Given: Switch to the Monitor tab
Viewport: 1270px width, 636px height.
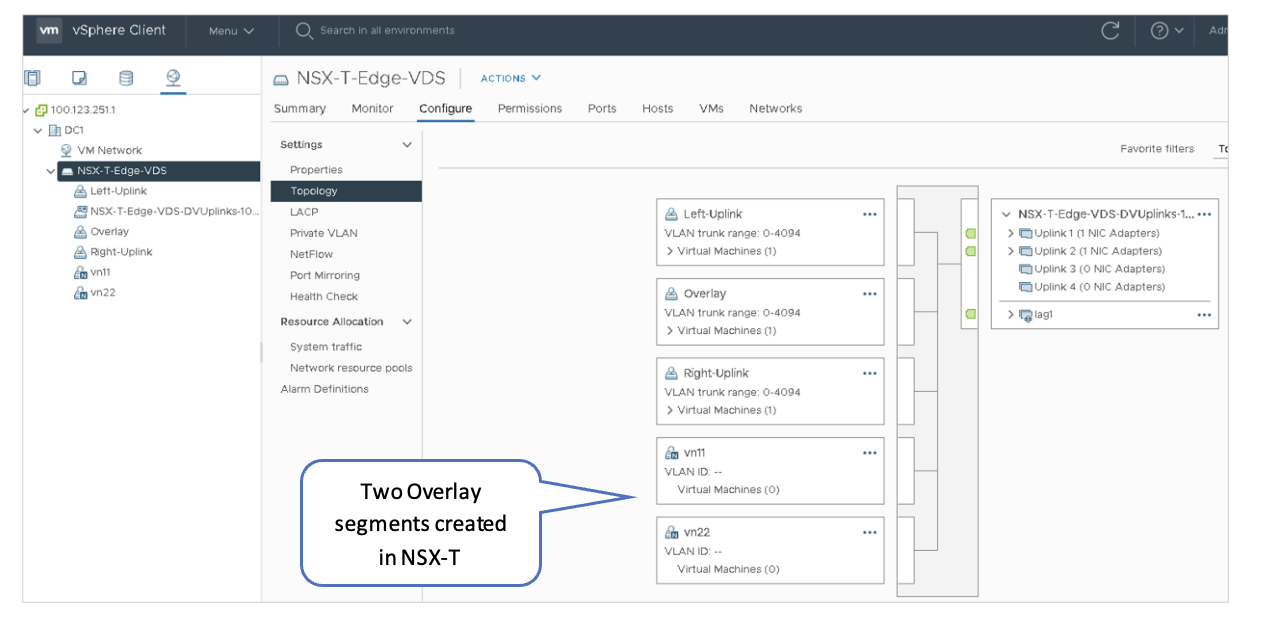Looking at the screenshot, I should pyautogui.click(x=372, y=109).
